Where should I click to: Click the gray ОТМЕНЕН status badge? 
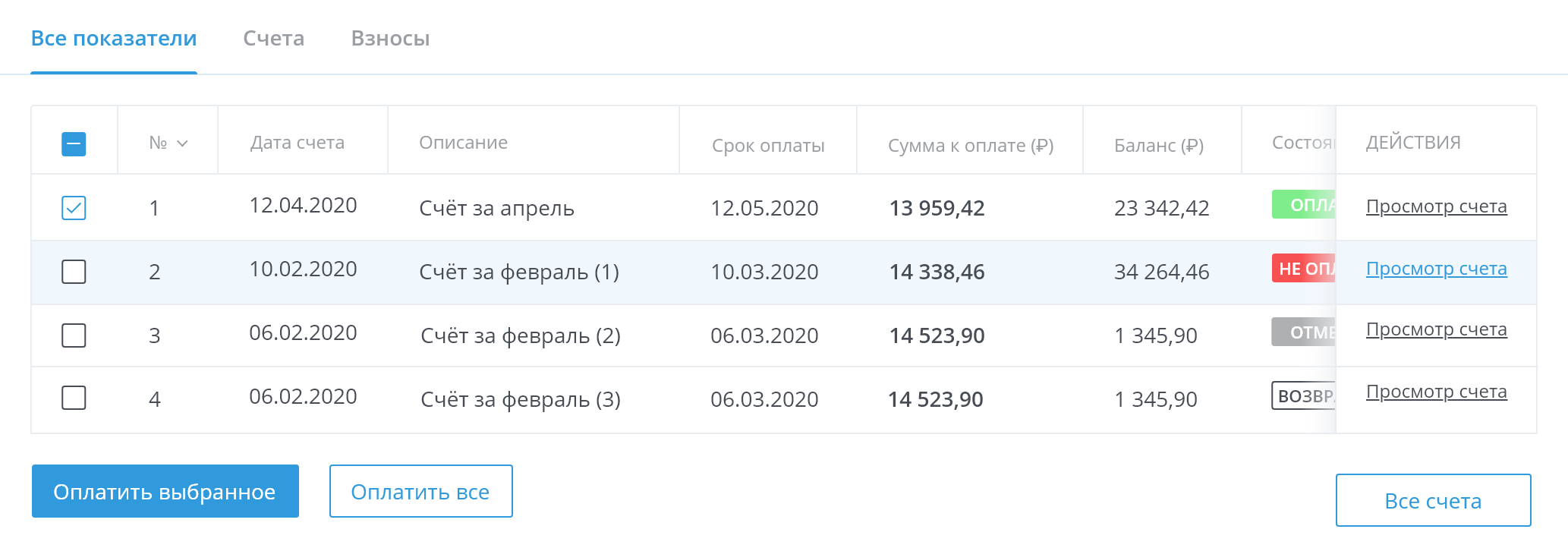click(x=1302, y=332)
